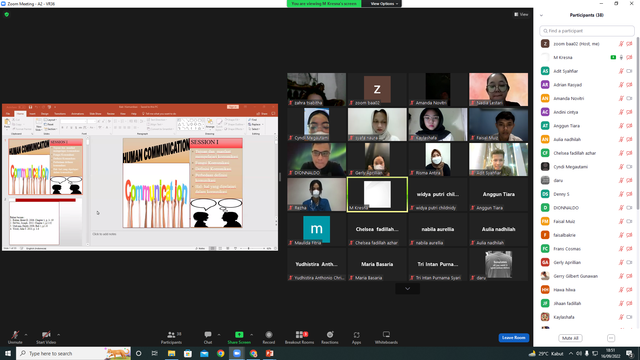640x360 pixels.
Task: Show next page of gallery videos
Action: pyautogui.click(x=407, y=289)
